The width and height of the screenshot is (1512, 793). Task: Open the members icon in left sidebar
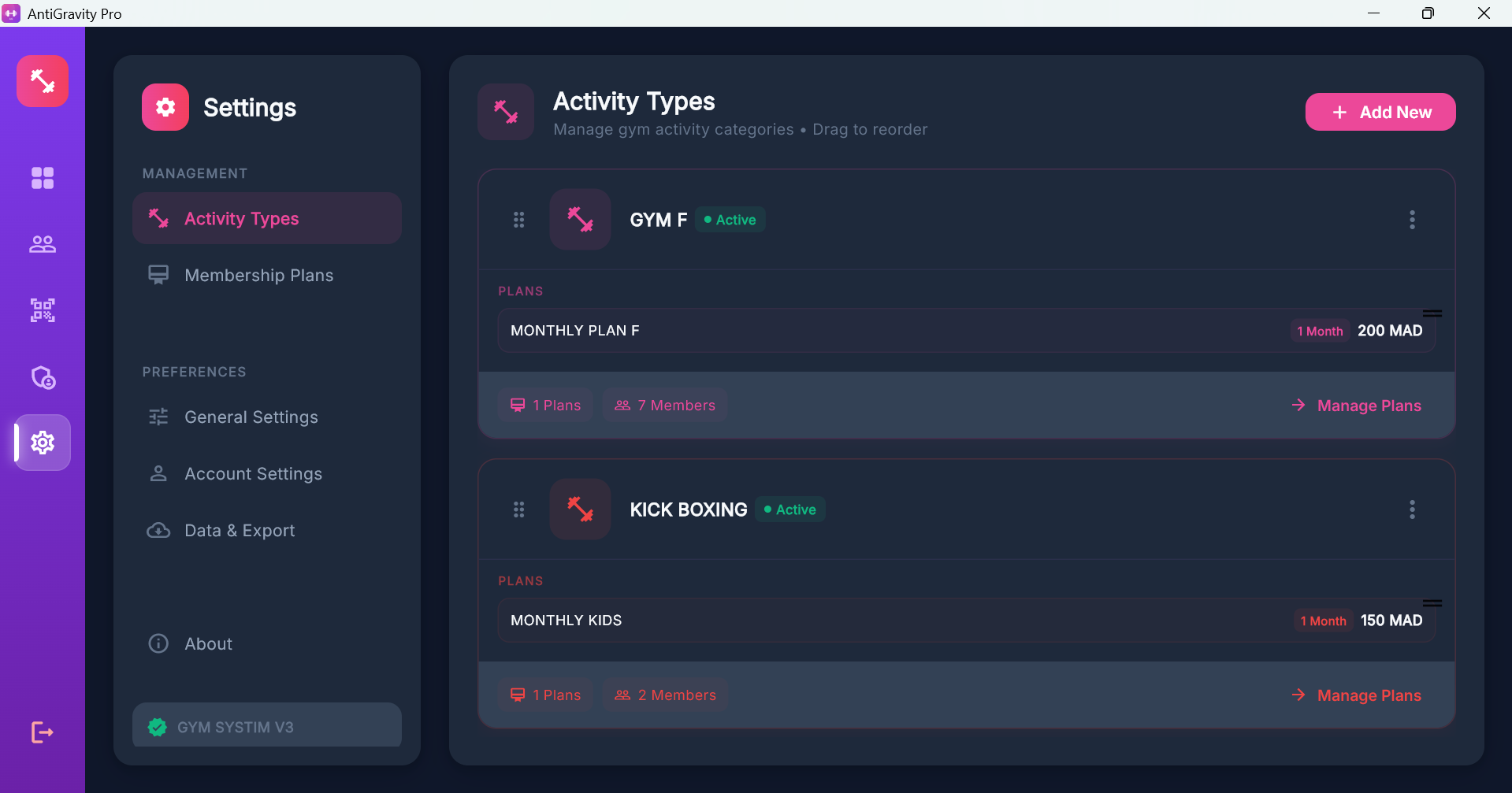pos(43,244)
